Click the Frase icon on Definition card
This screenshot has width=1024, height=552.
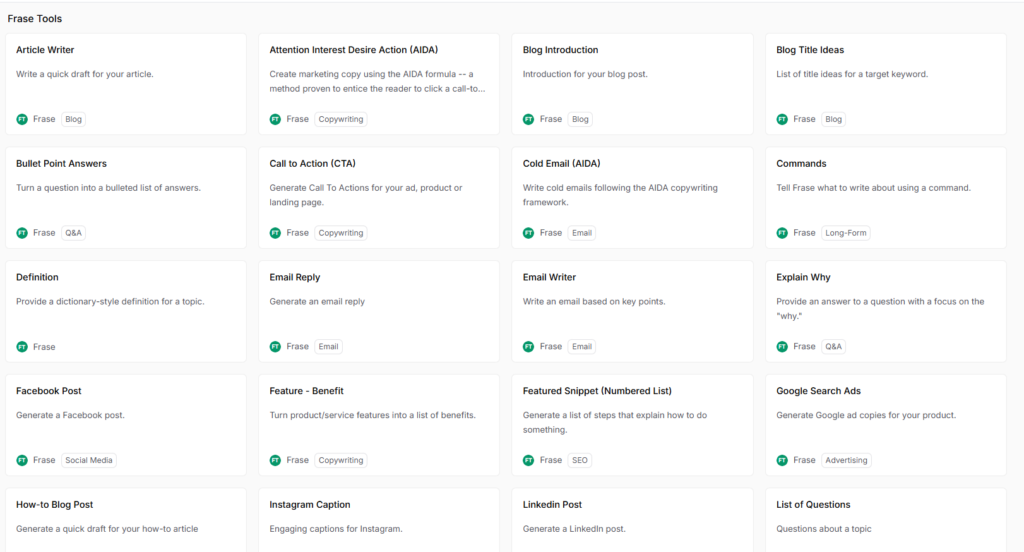click(x=22, y=347)
